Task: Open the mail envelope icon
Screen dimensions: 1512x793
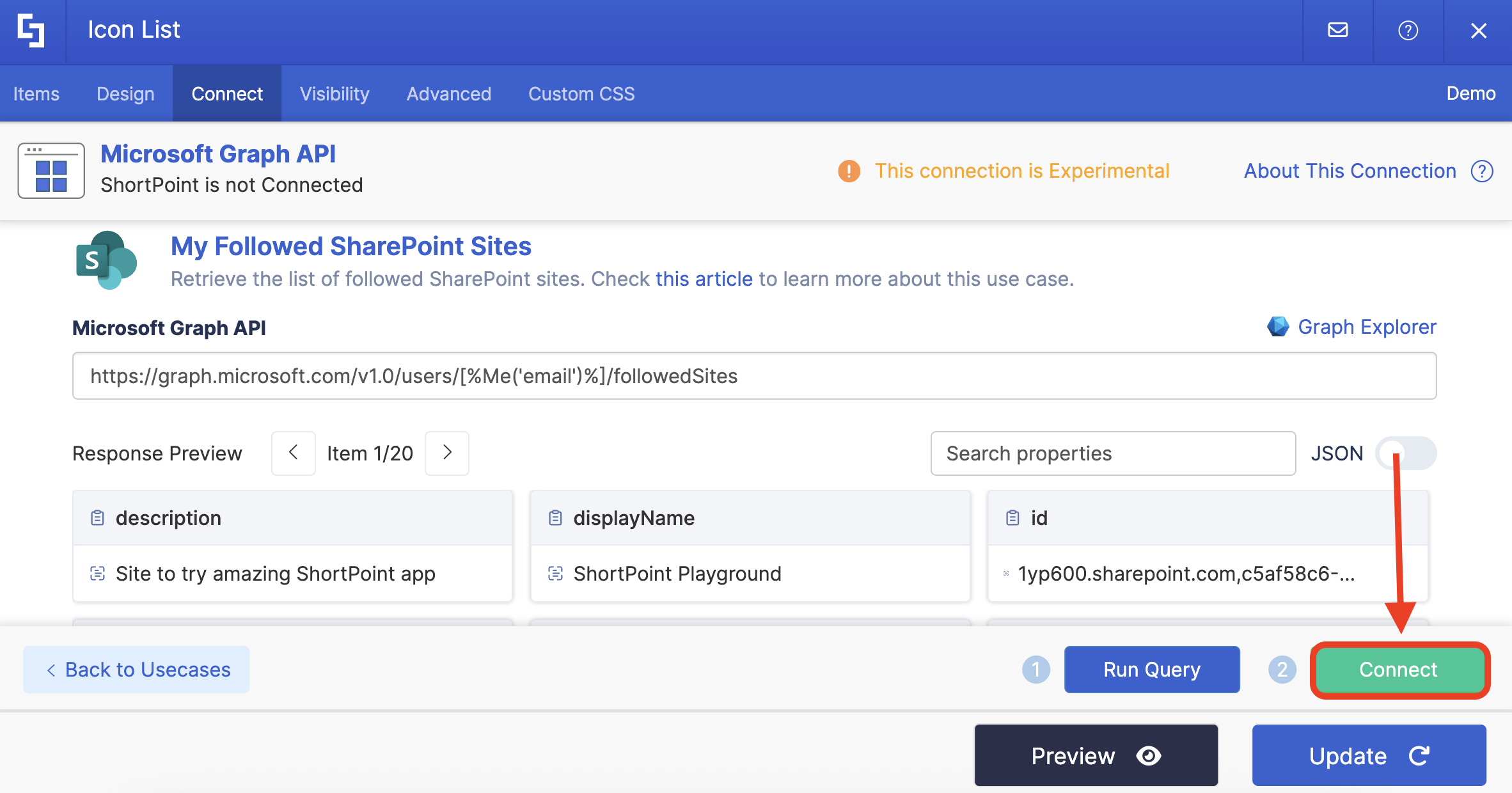Action: [x=1337, y=30]
